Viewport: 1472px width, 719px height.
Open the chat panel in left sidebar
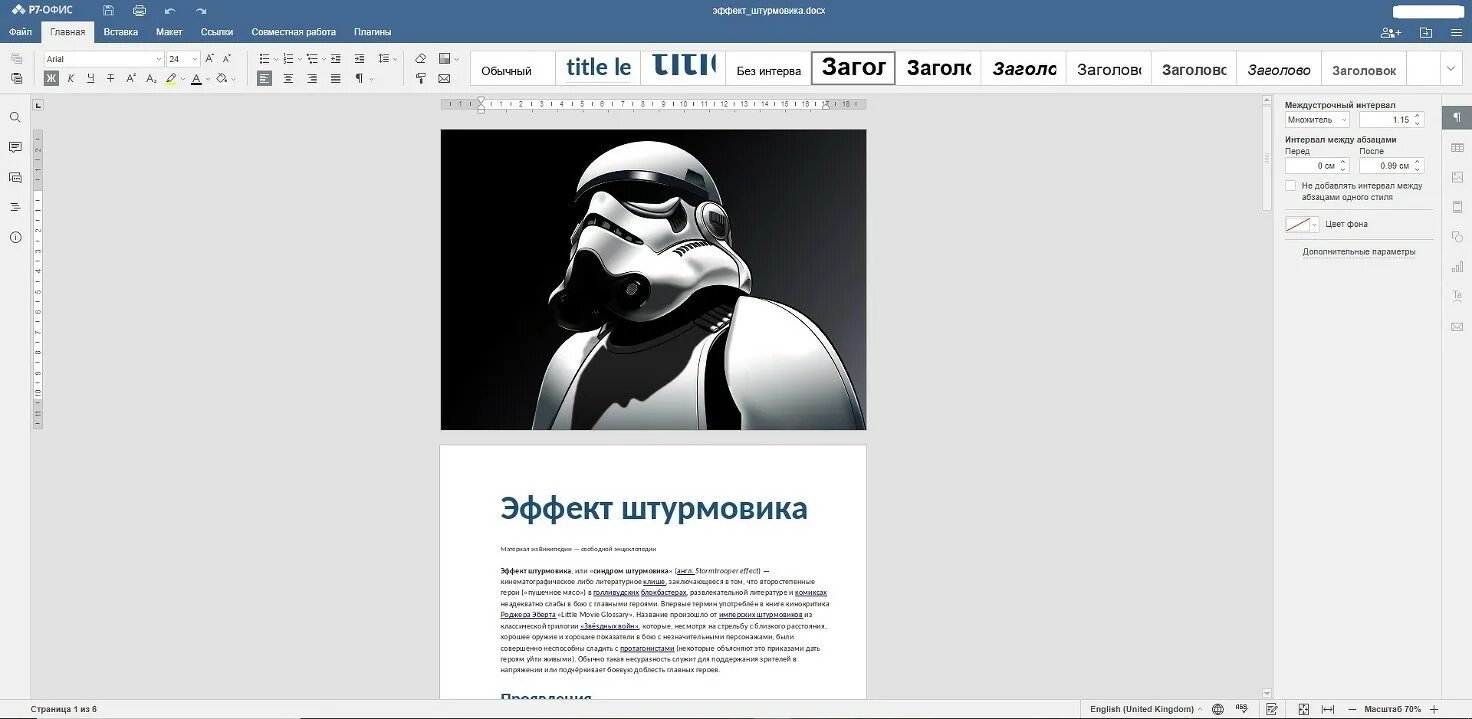(15, 177)
